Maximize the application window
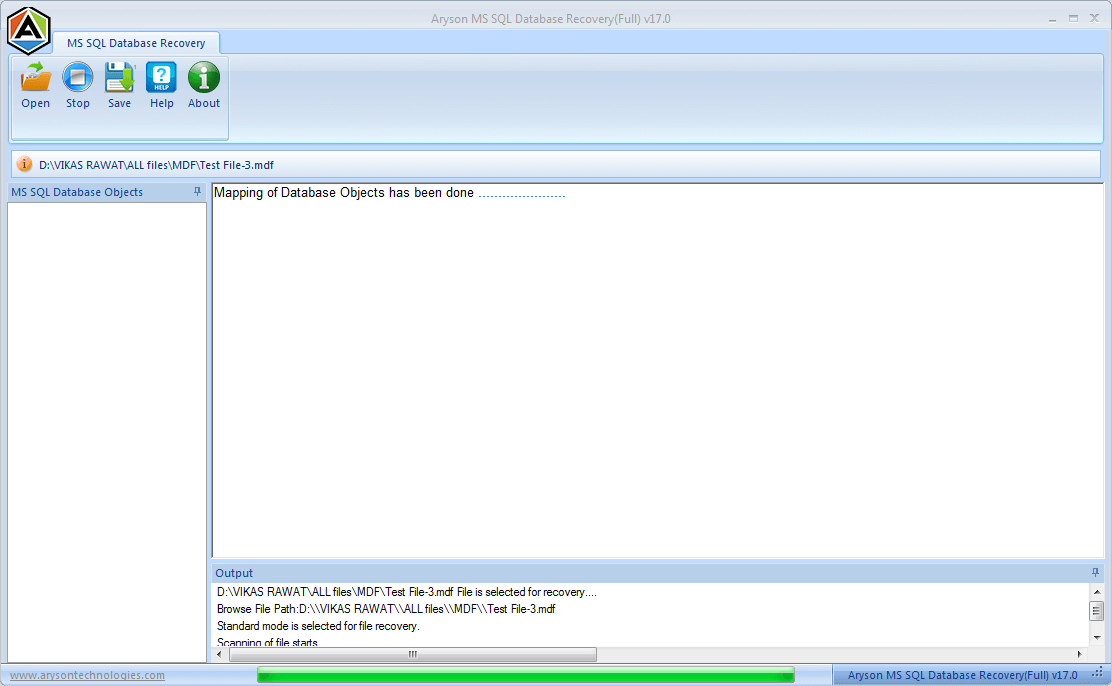The height and width of the screenshot is (686, 1112). coord(1073,18)
